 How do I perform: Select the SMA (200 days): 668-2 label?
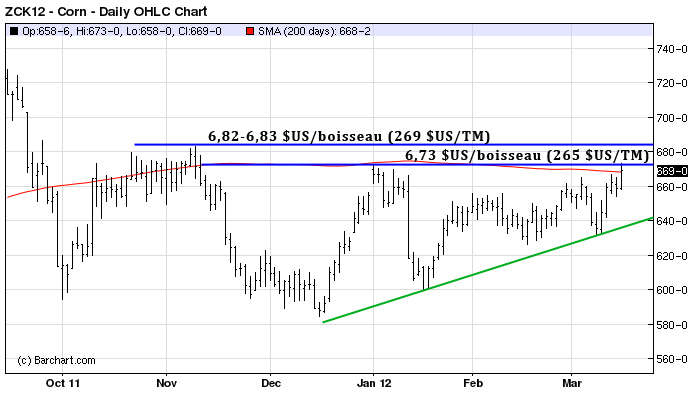click(315, 31)
